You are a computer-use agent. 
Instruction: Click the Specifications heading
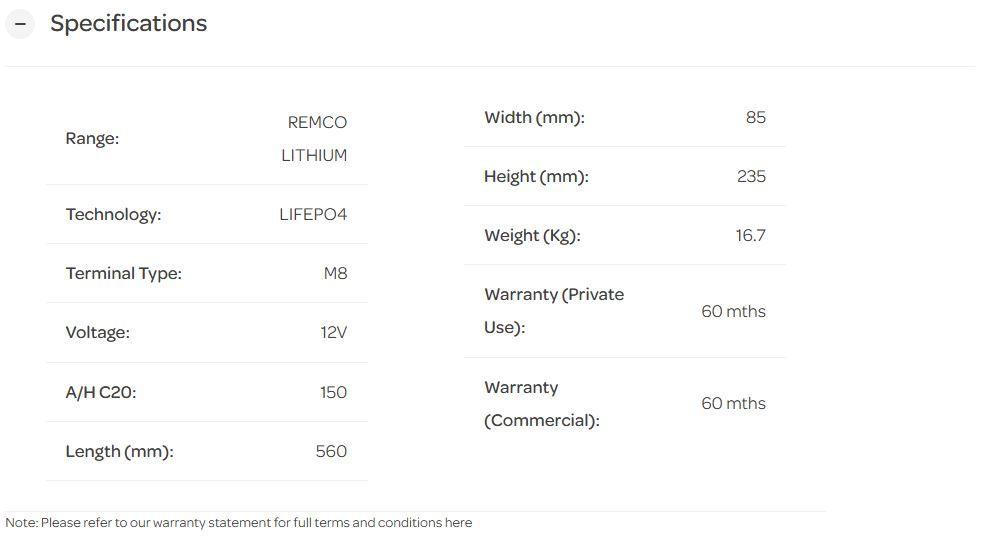click(128, 24)
